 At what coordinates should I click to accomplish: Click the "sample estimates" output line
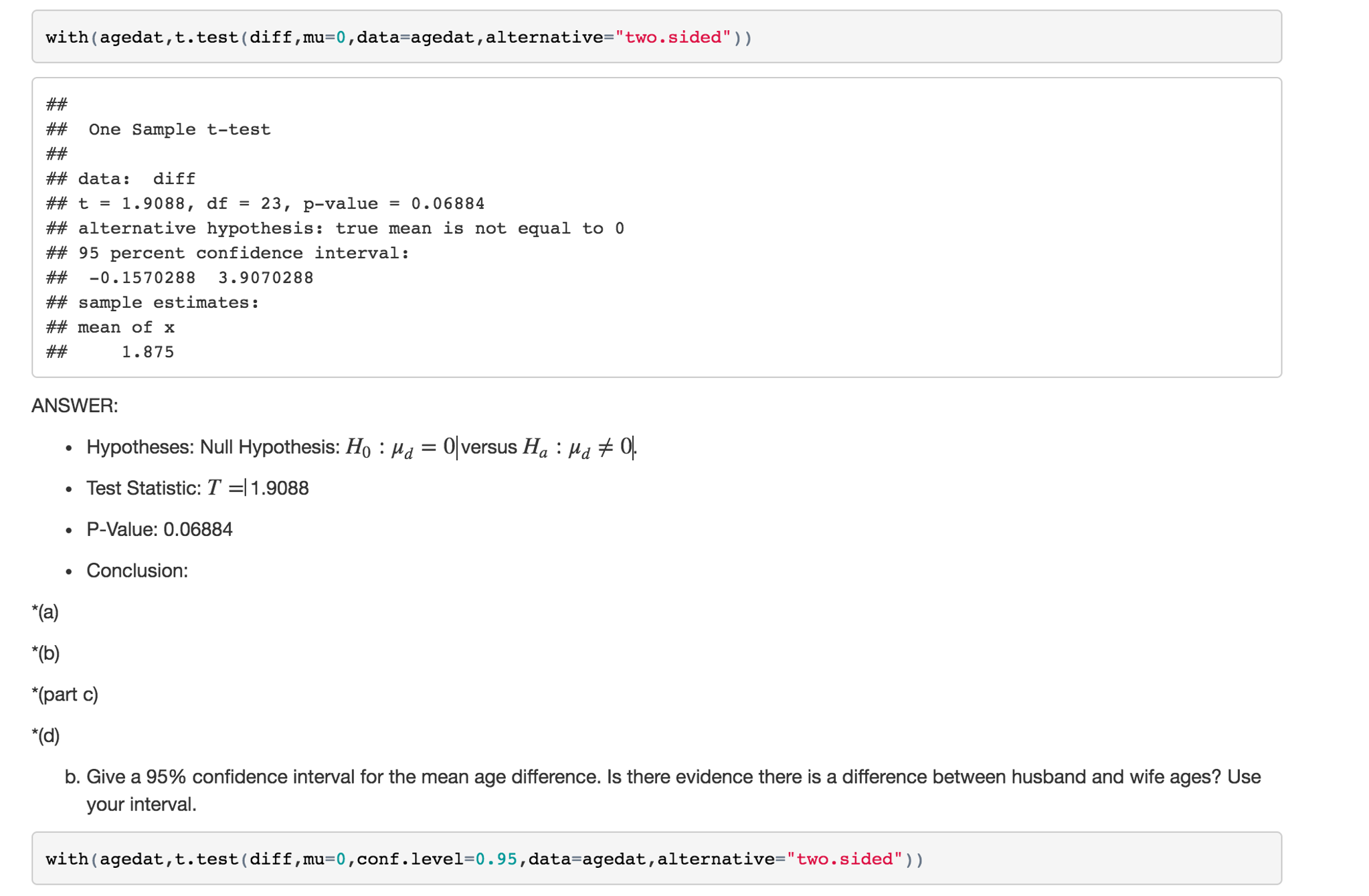[x=169, y=302]
